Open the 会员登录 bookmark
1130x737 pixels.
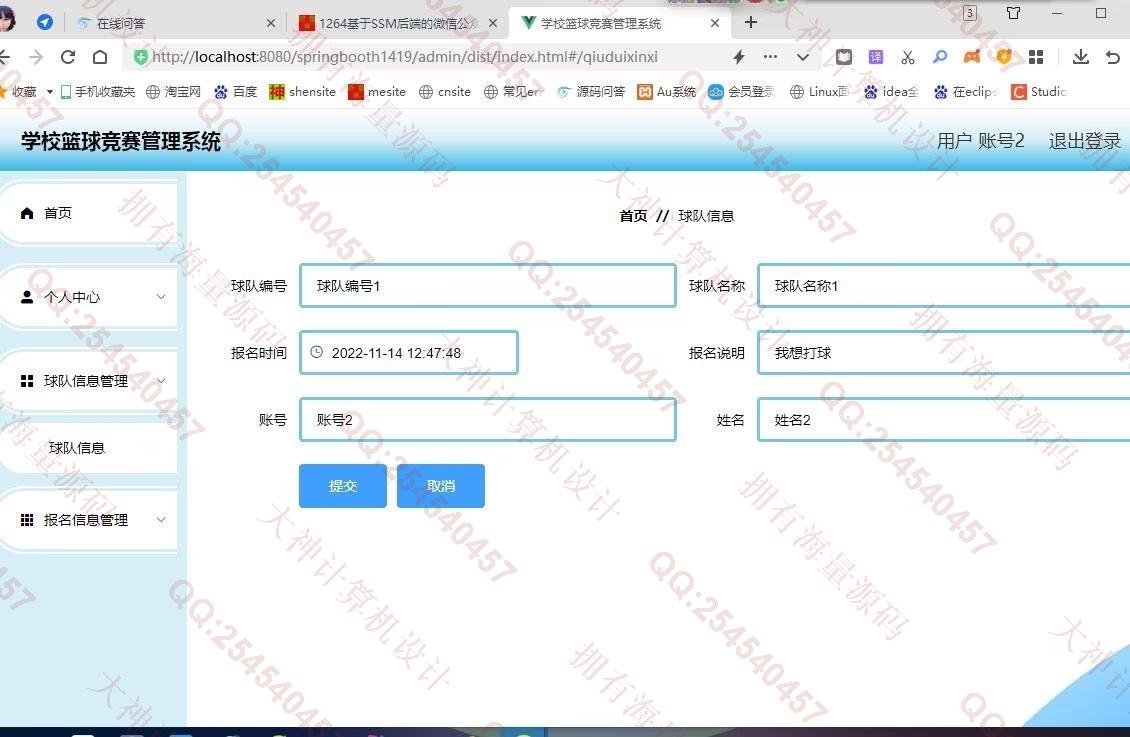742,91
